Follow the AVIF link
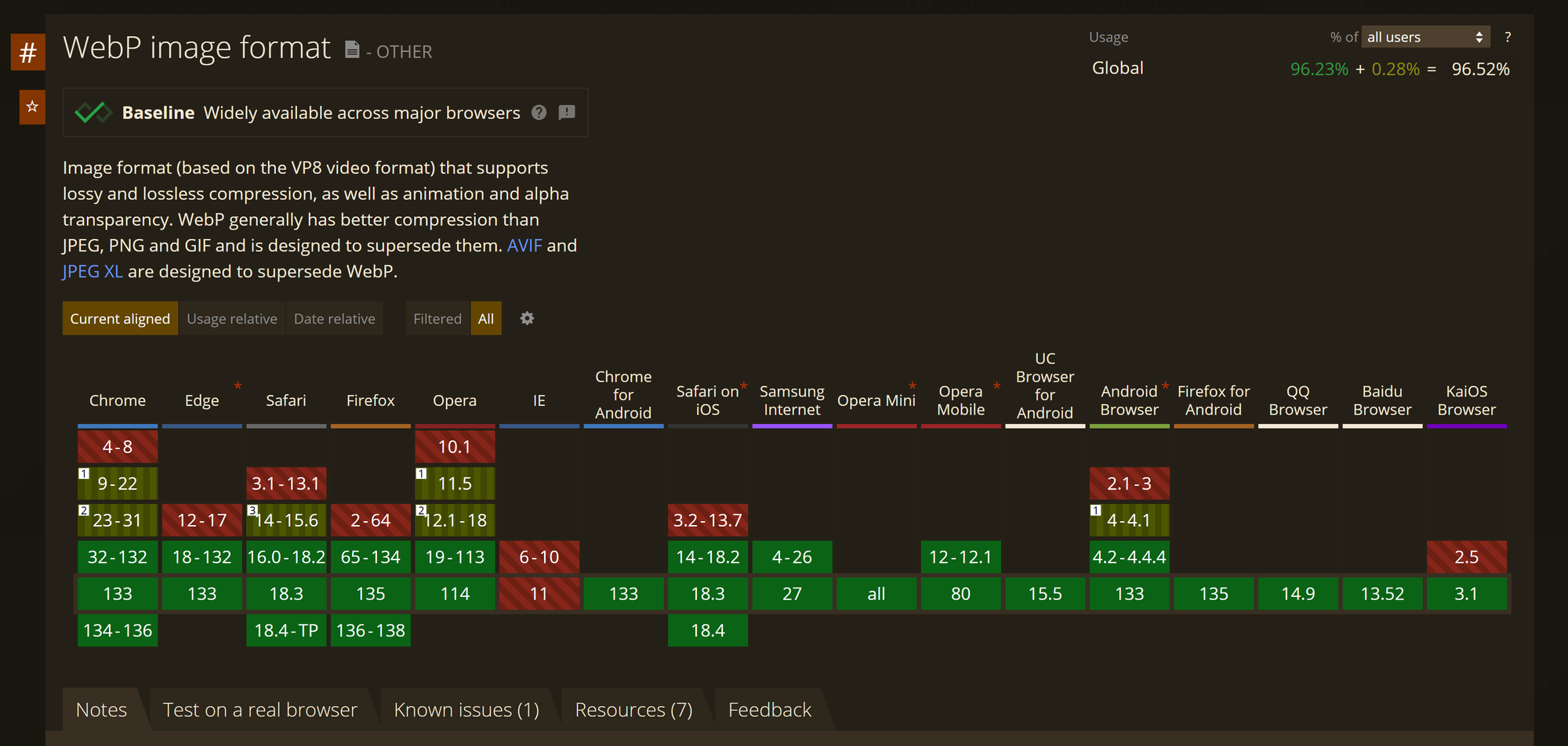1568x746 pixels. click(x=524, y=245)
